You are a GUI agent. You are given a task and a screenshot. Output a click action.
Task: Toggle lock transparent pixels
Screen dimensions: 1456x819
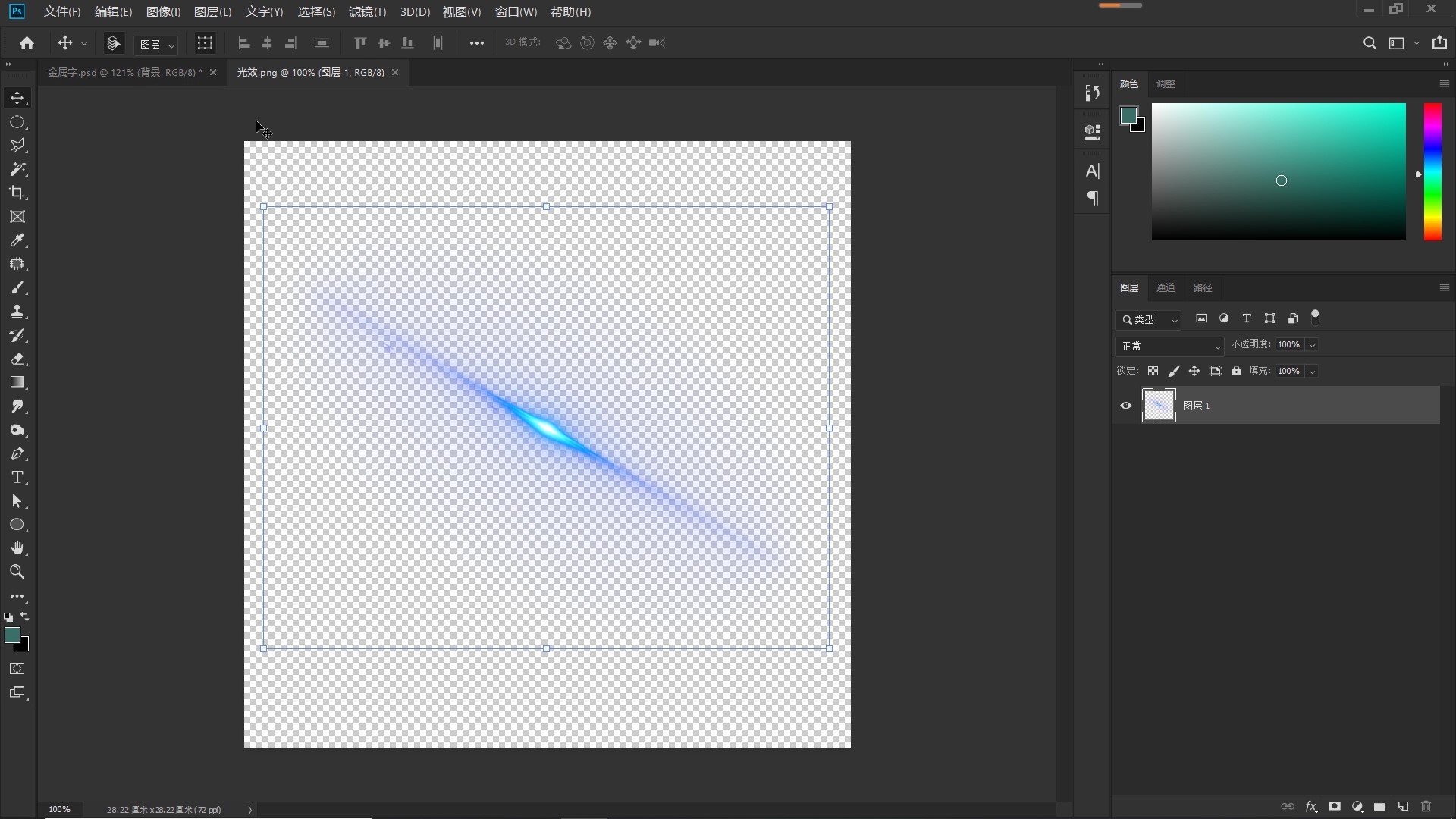tap(1153, 371)
